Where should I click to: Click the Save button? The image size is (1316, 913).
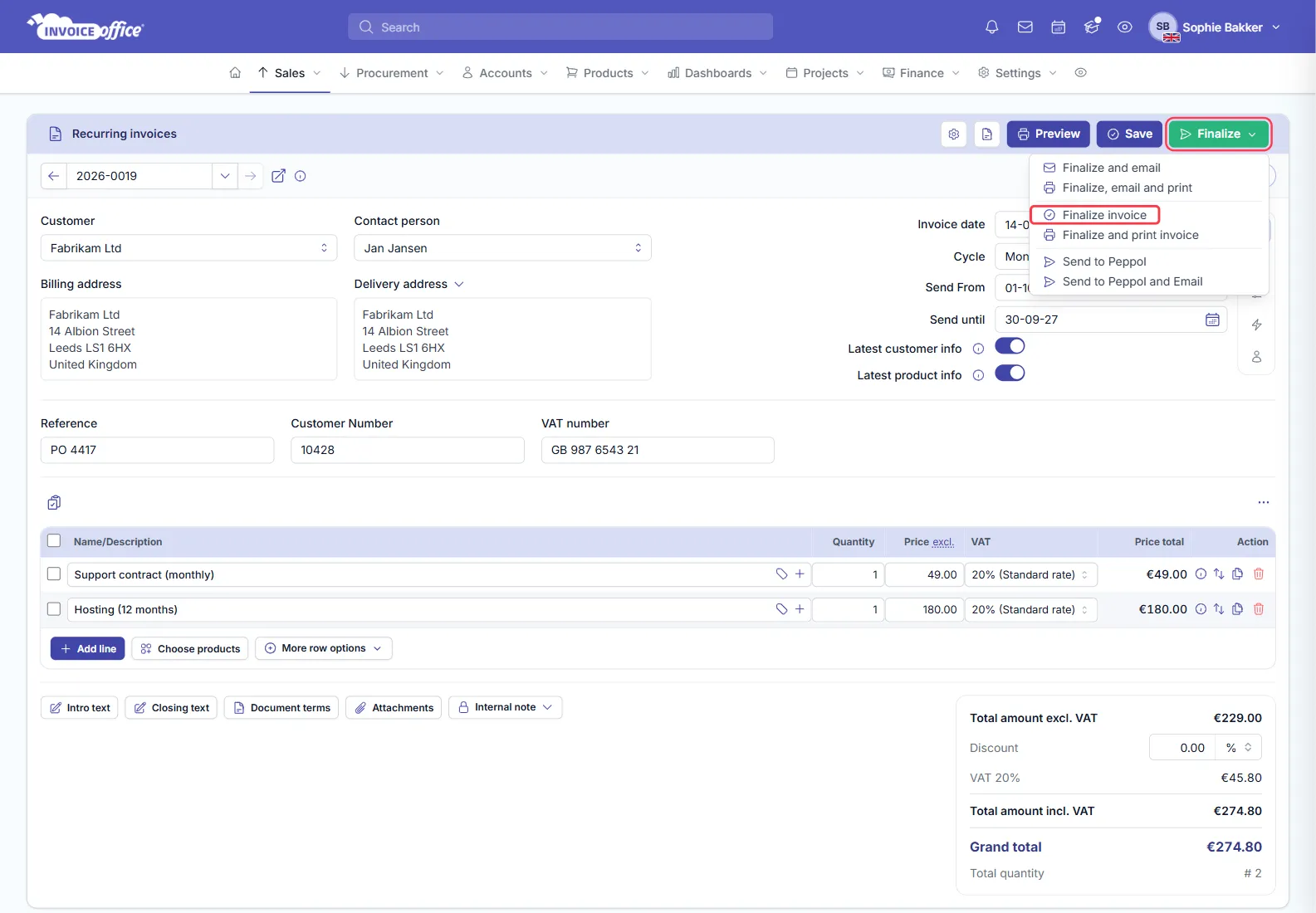tap(1129, 134)
